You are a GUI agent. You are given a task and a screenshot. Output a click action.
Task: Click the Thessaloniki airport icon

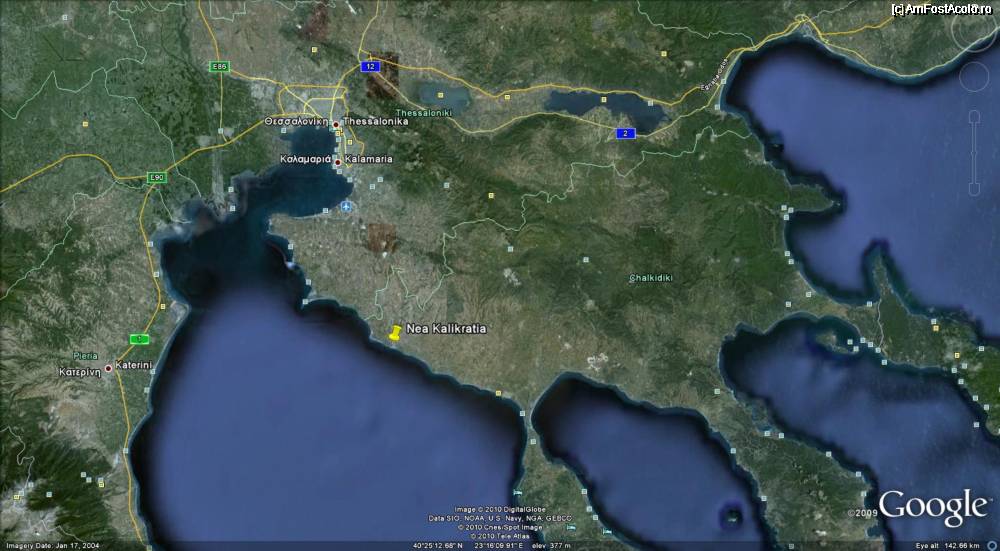pos(346,206)
